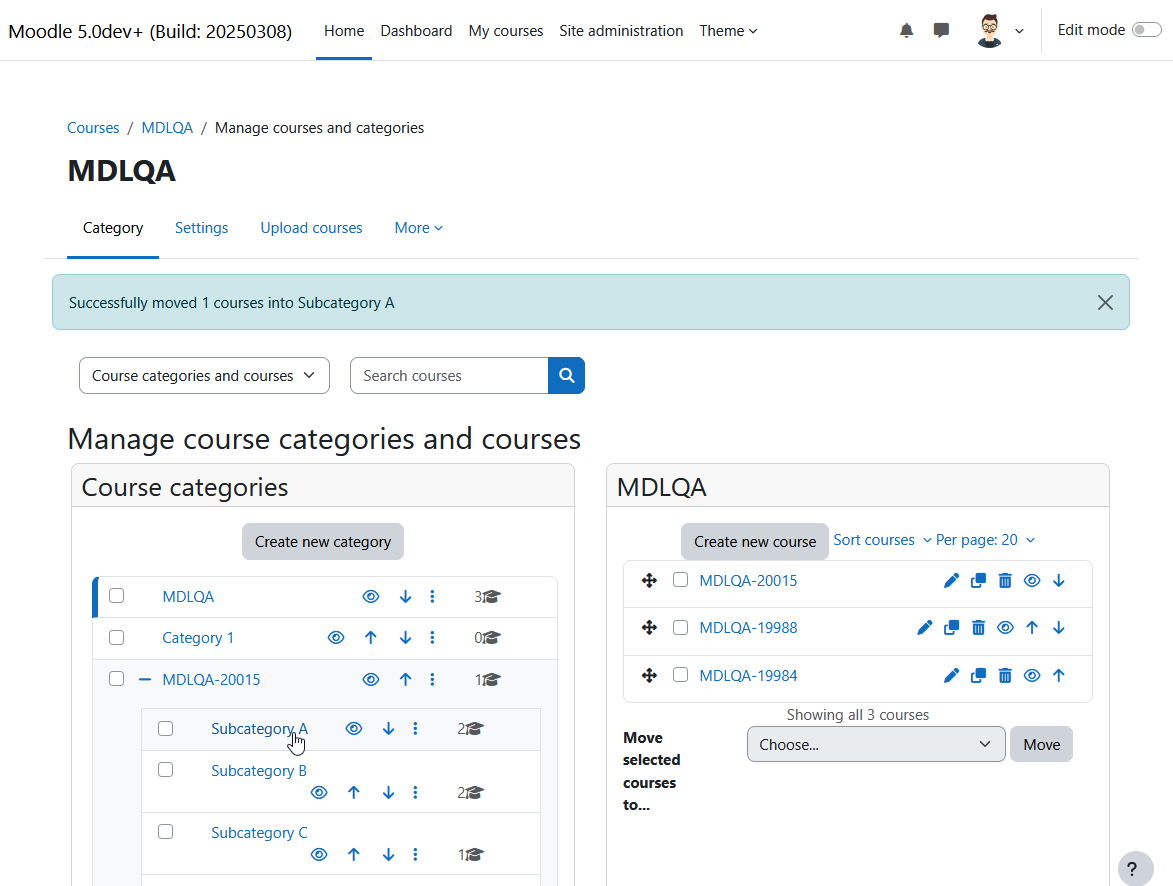Move course MDLQA-20015 down

click(x=1059, y=581)
